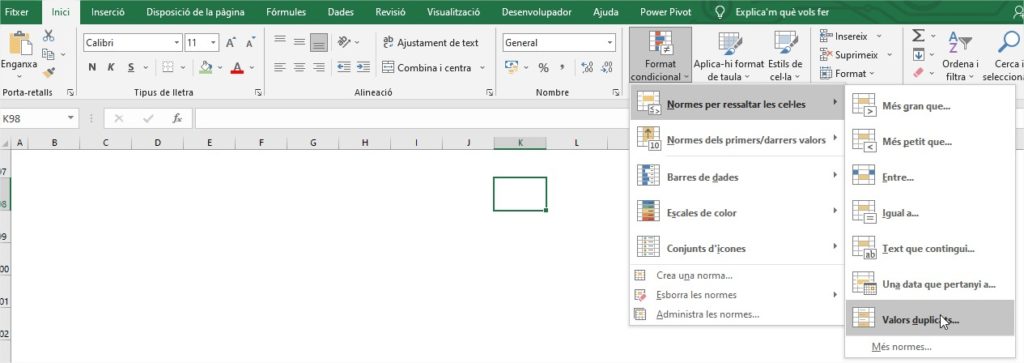Align text to top
Viewport: 1024px width, 363px height.
[x=280, y=40]
